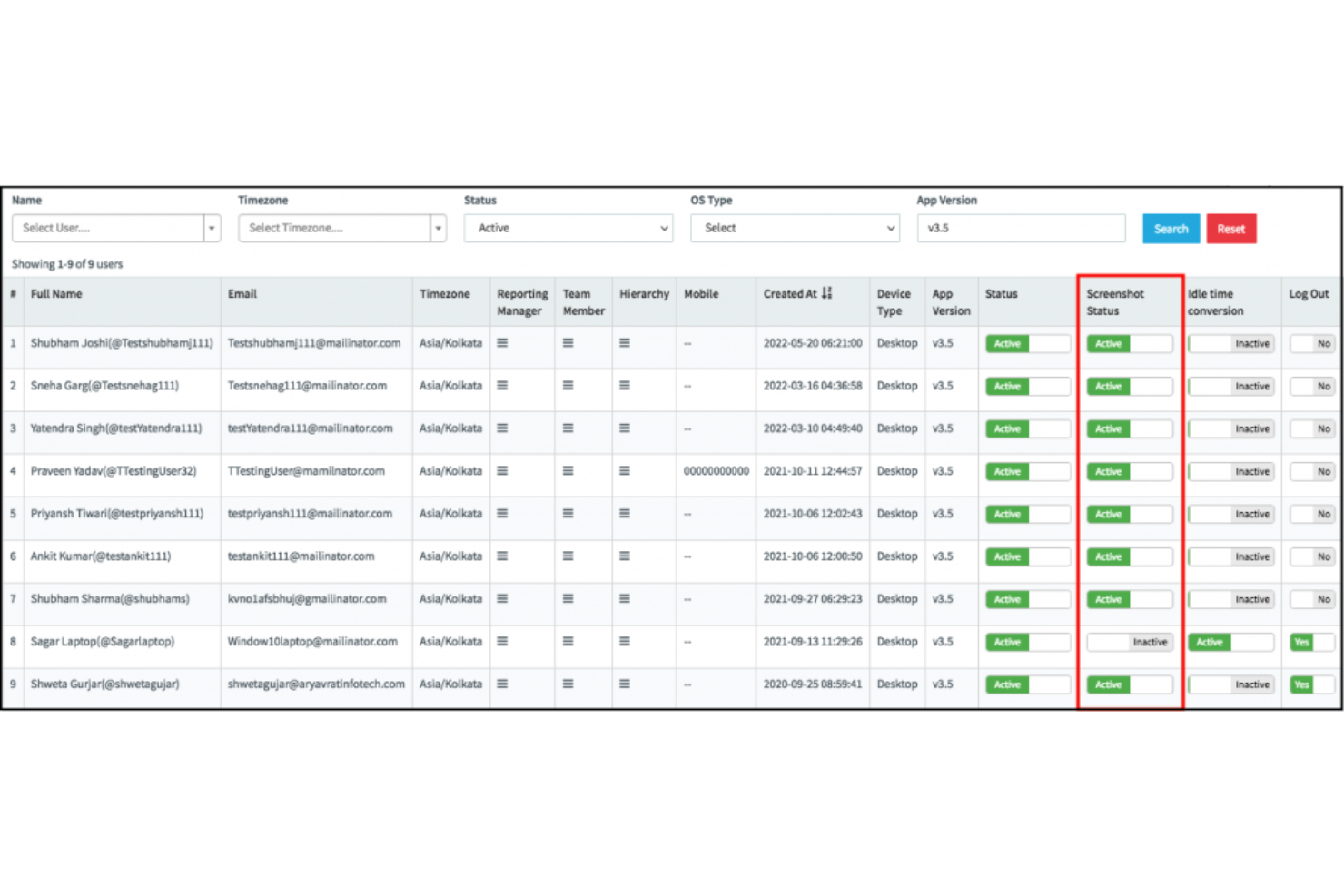The height and width of the screenshot is (896, 1344).
Task: Open Hierarchy icon for Sagar Laptop
Action: 625,642
